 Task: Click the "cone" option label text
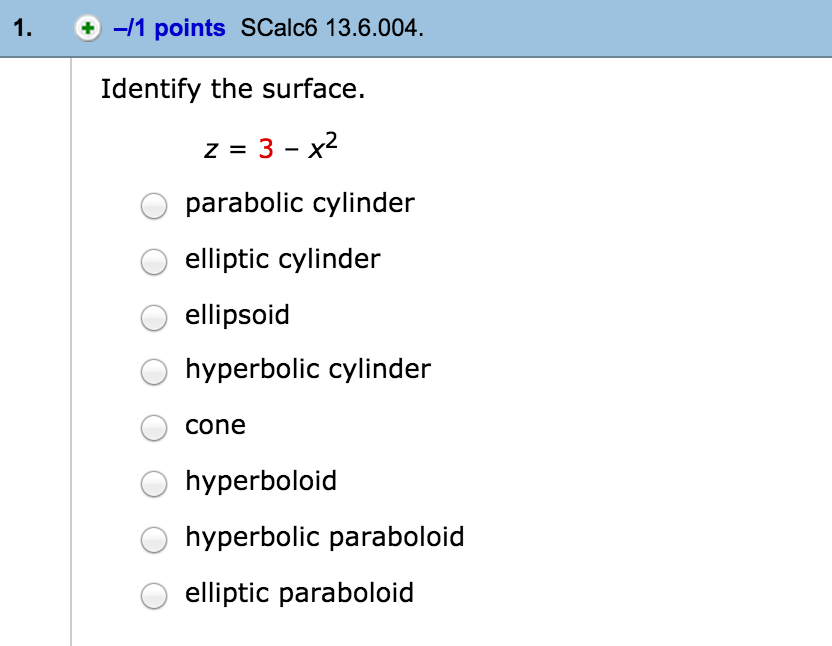(x=215, y=425)
